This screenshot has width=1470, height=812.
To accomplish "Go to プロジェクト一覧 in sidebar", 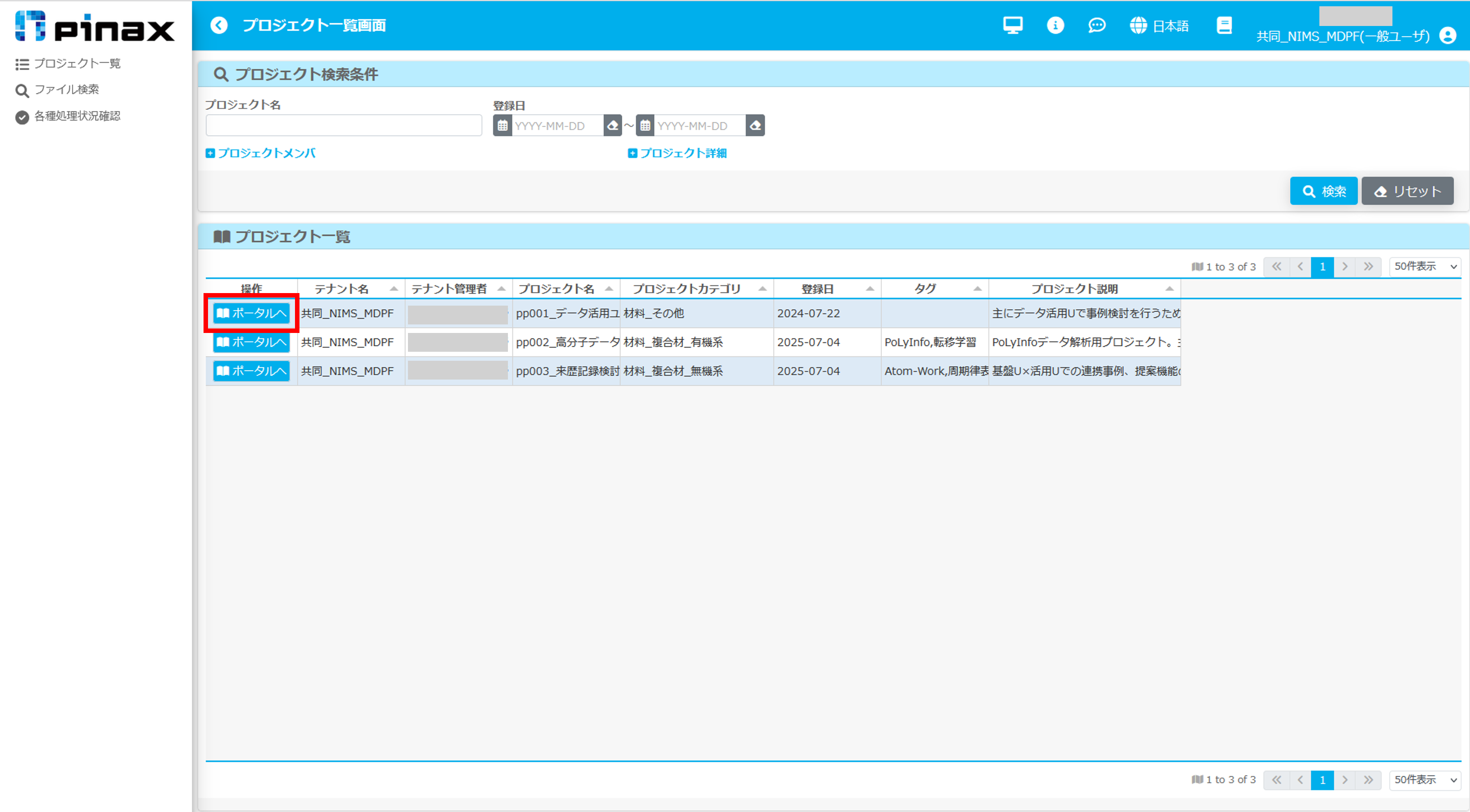I will point(77,63).
